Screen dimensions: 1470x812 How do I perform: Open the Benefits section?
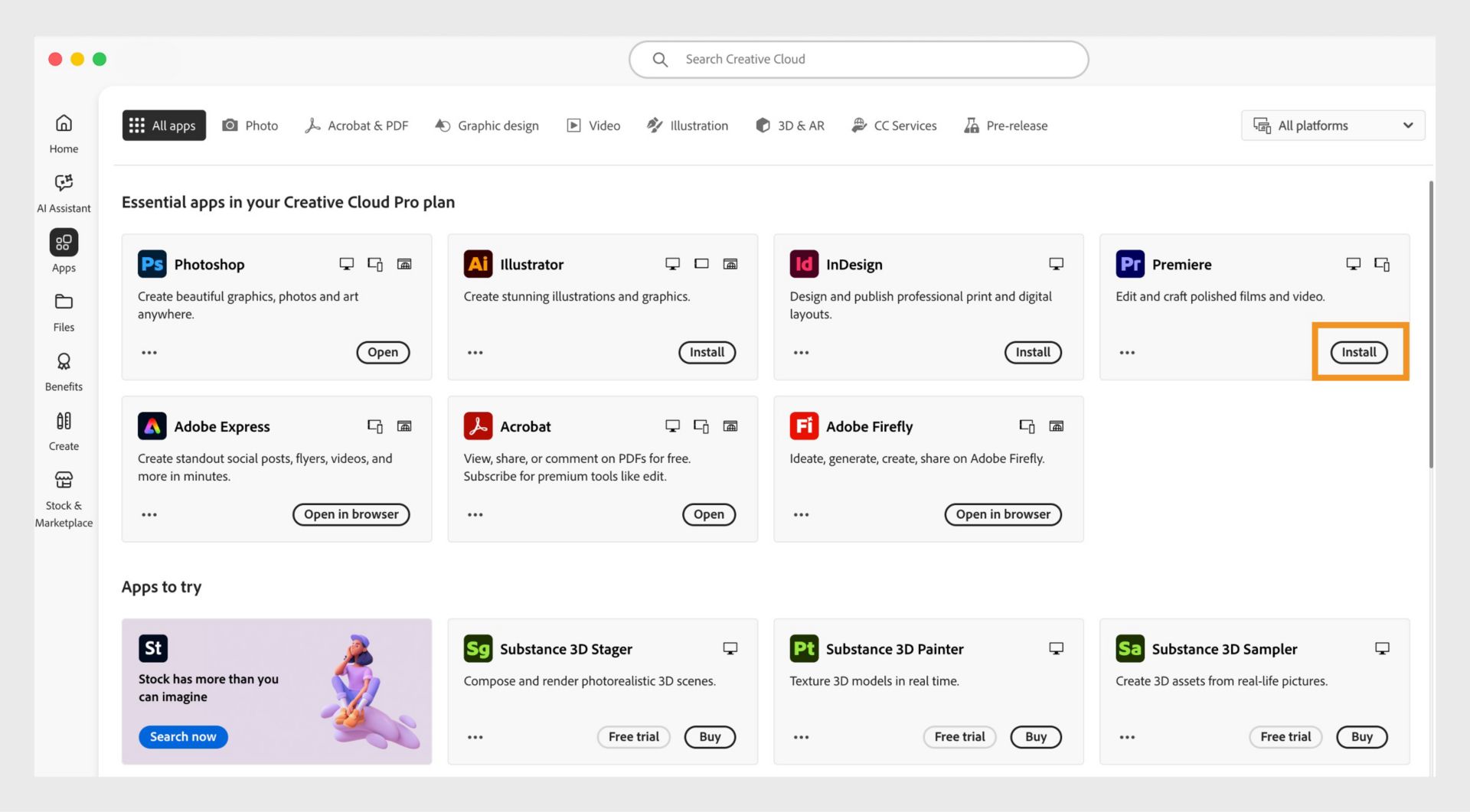[x=64, y=372]
